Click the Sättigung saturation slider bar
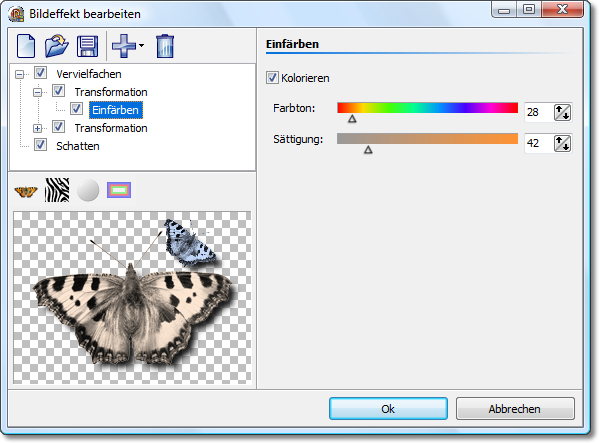Screen dimensions: 599x443 pyautogui.click(x=427, y=139)
